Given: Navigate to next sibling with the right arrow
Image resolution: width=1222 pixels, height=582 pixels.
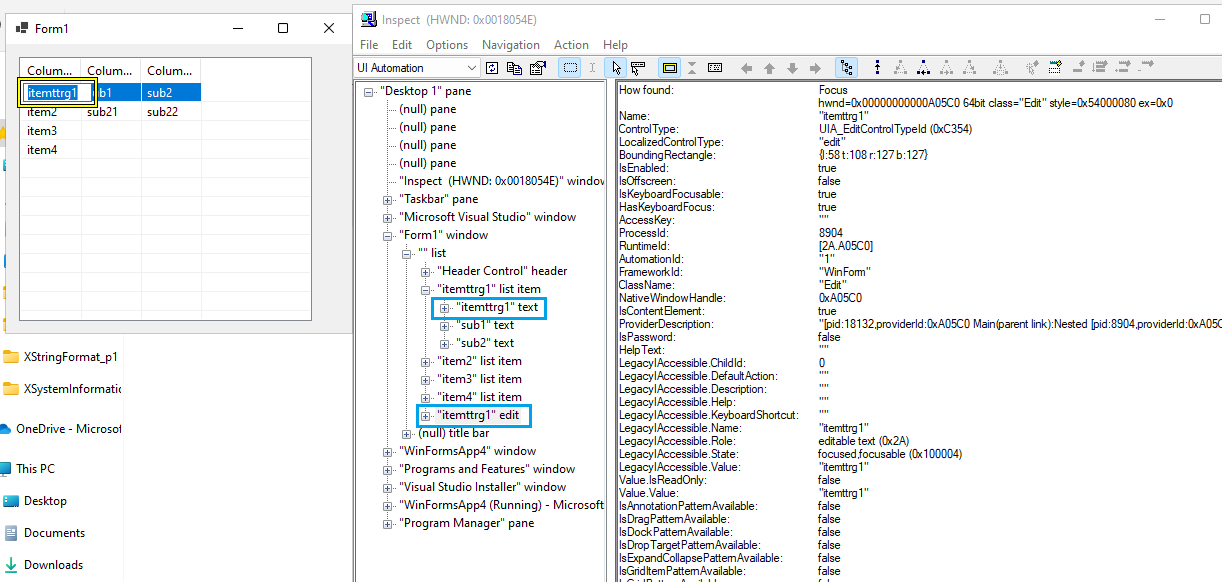Looking at the screenshot, I should click(816, 66).
